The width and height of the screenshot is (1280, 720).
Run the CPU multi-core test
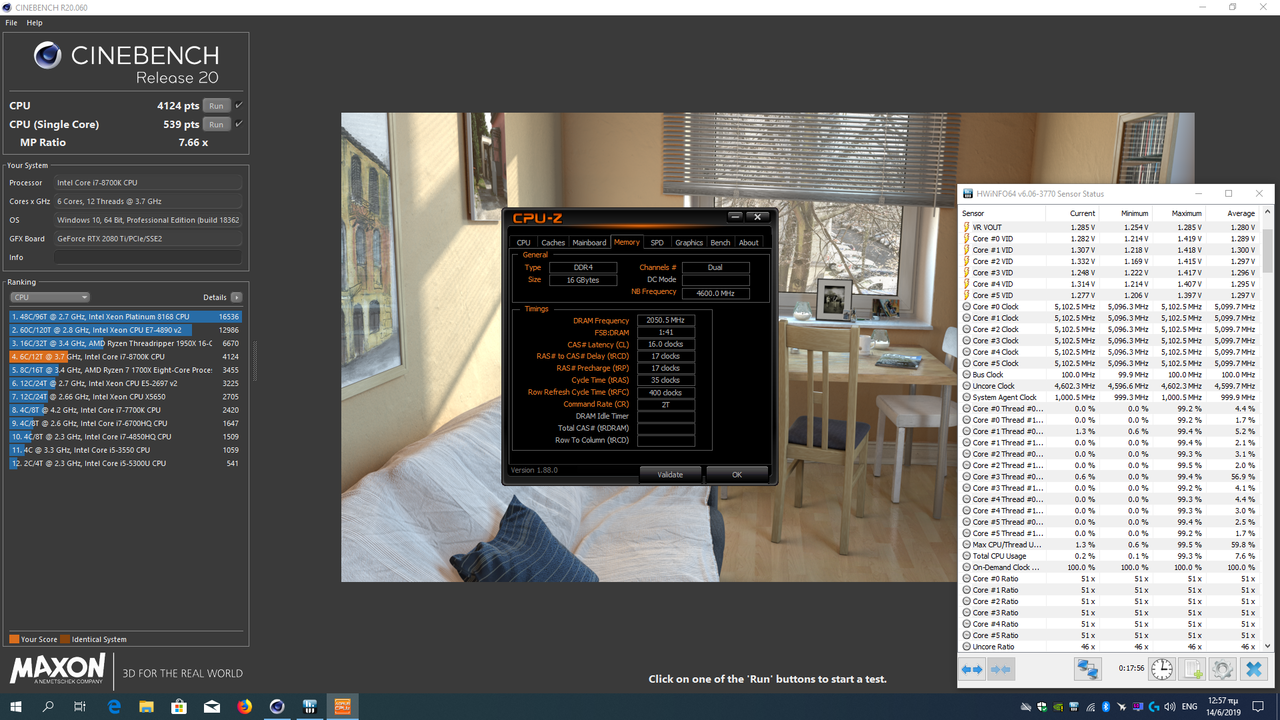tap(216, 105)
